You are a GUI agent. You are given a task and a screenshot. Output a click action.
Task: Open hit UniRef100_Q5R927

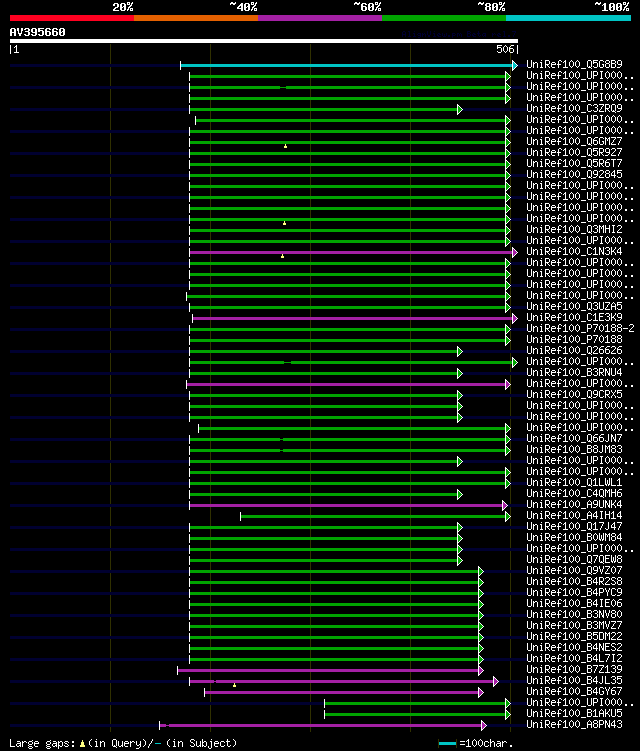point(574,152)
